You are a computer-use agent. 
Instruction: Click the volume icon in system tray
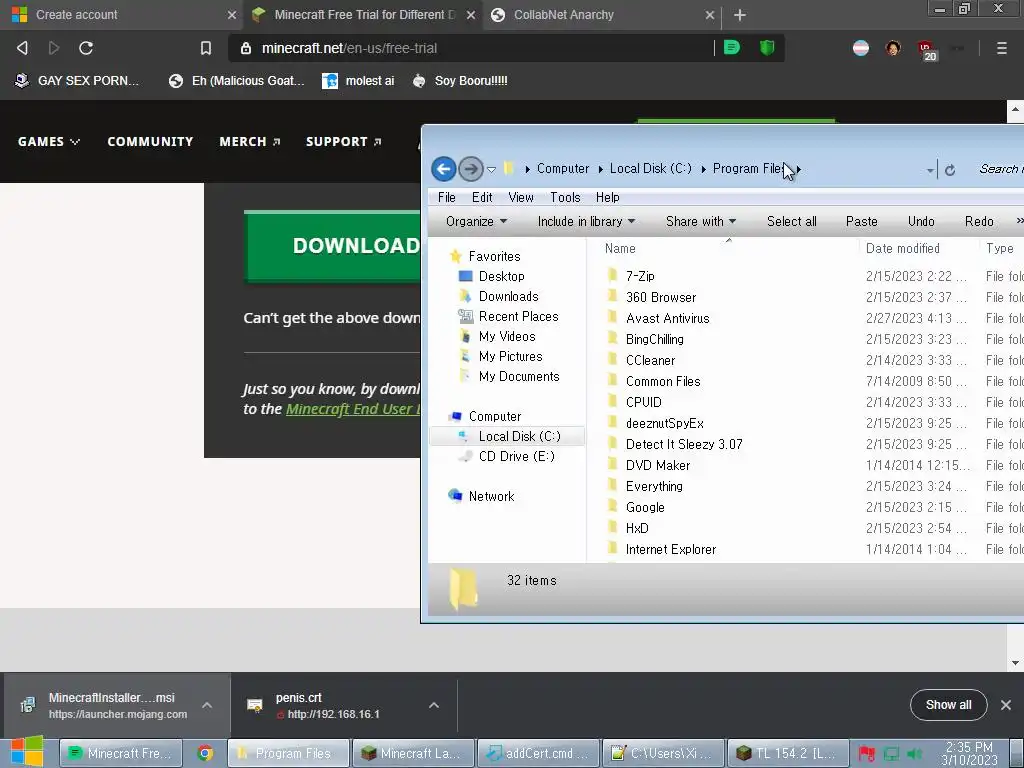click(x=914, y=754)
